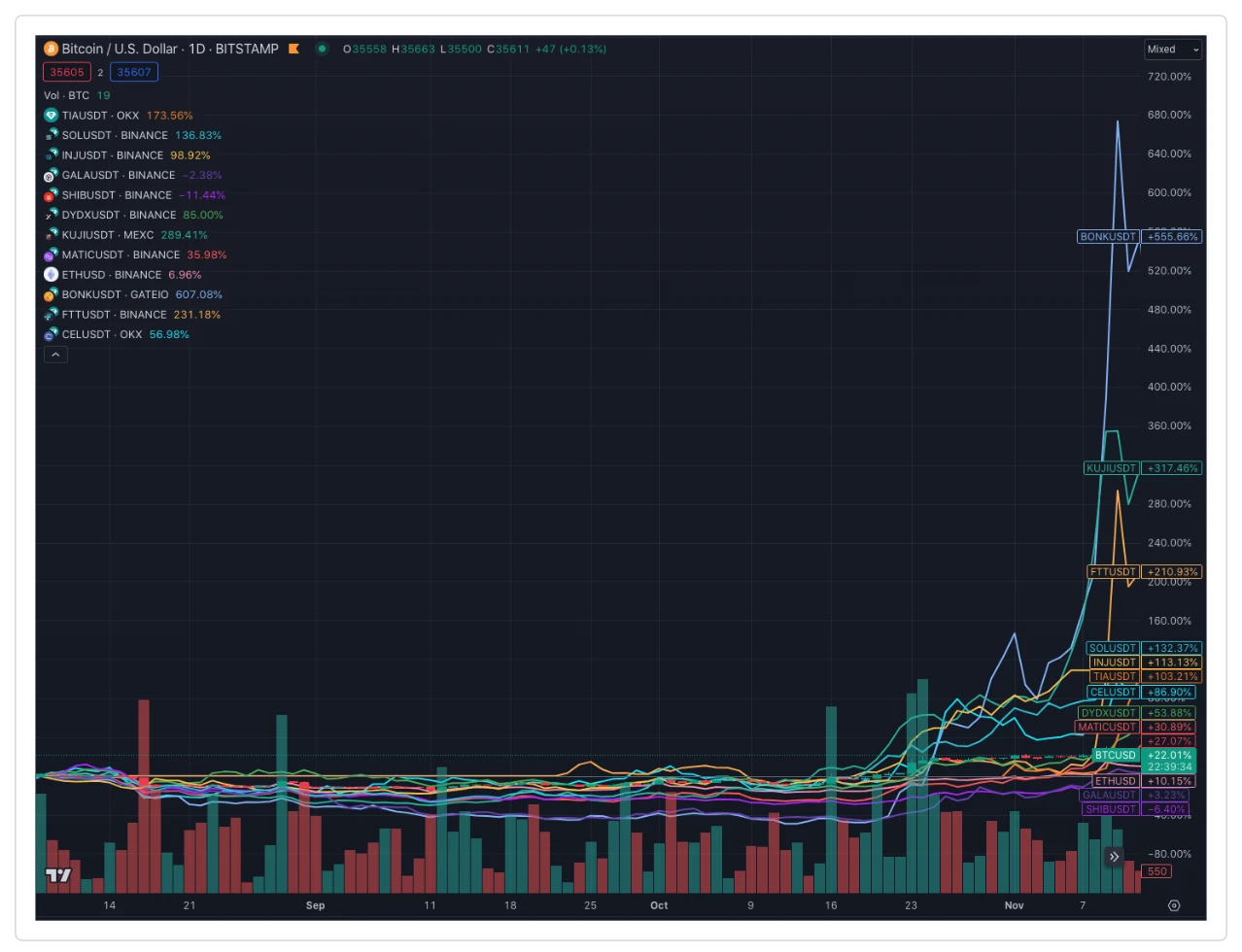This screenshot has height=952, width=1242.
Task: Jump to latest bar with double-arrow button
Action: point(1114,857)
